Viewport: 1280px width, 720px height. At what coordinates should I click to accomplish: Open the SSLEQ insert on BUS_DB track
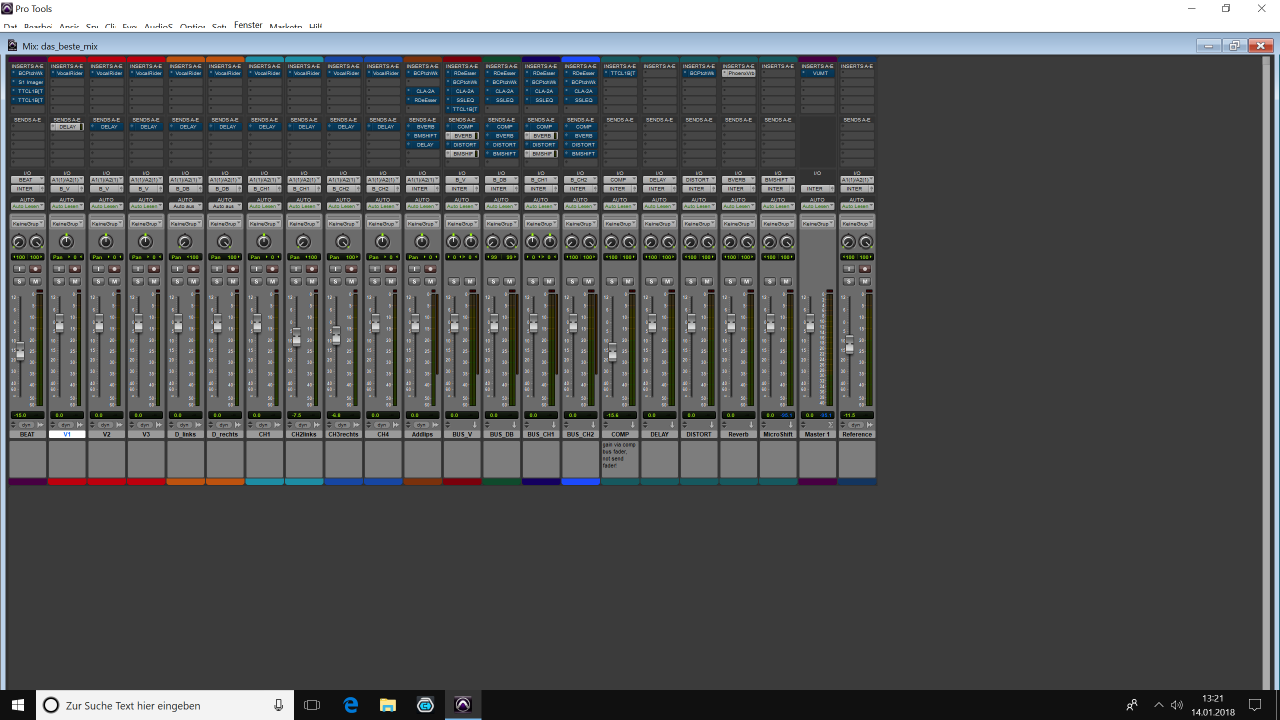502,100
